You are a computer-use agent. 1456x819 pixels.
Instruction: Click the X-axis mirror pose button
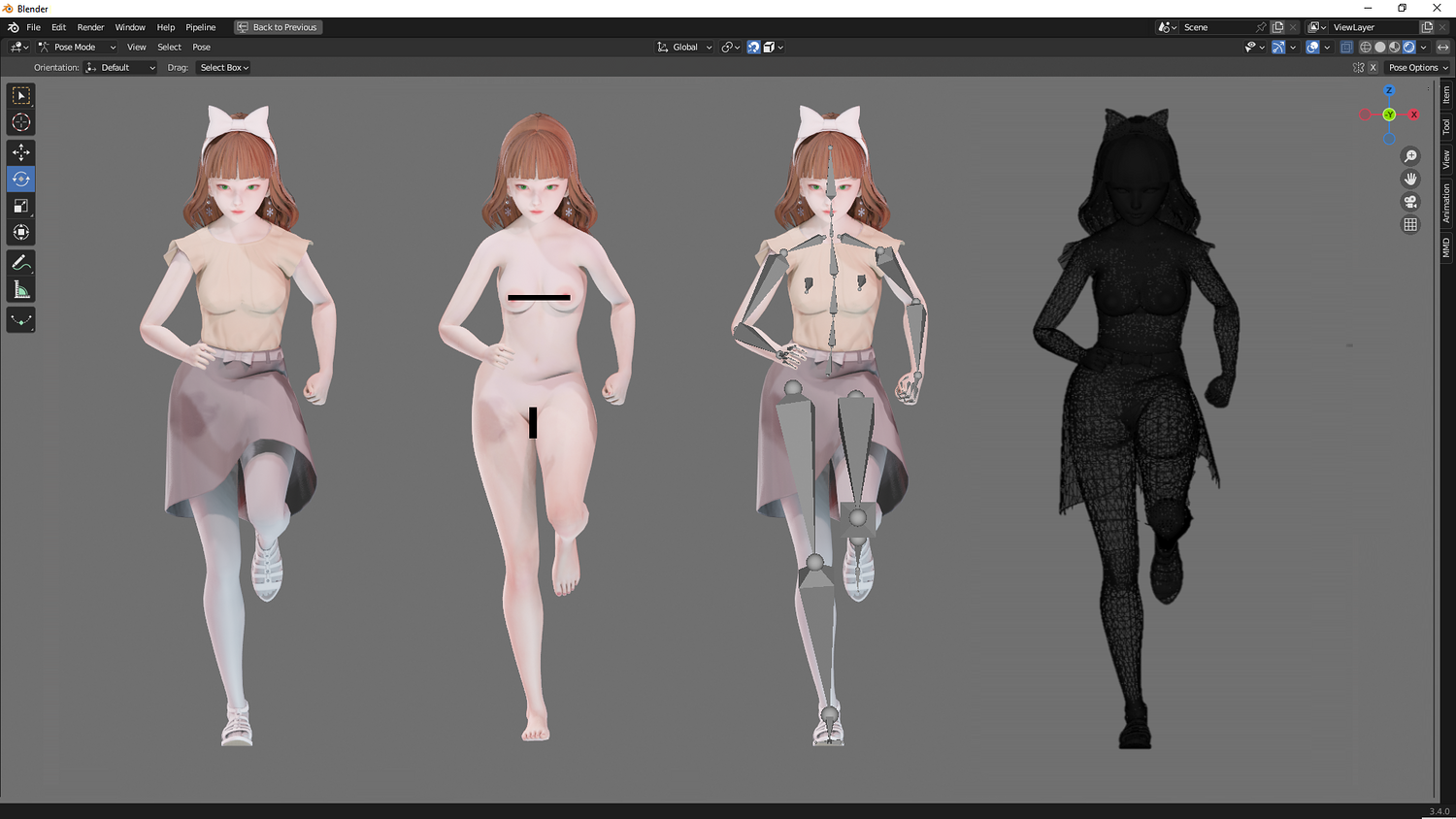tap(1373, 68)
